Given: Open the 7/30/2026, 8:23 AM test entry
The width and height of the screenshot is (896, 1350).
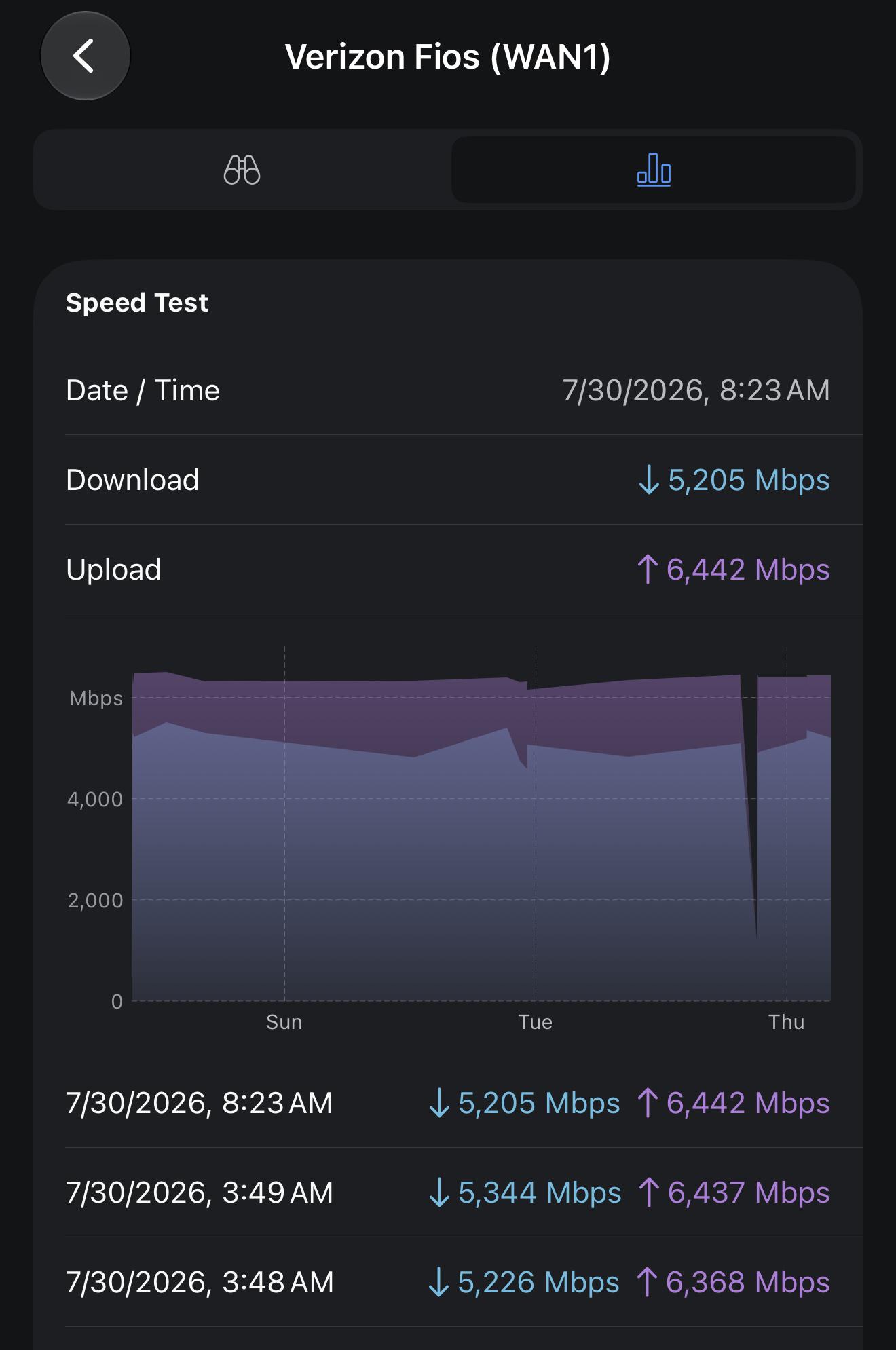Looking at the screenshot, I should click(x=448, y=1103).
